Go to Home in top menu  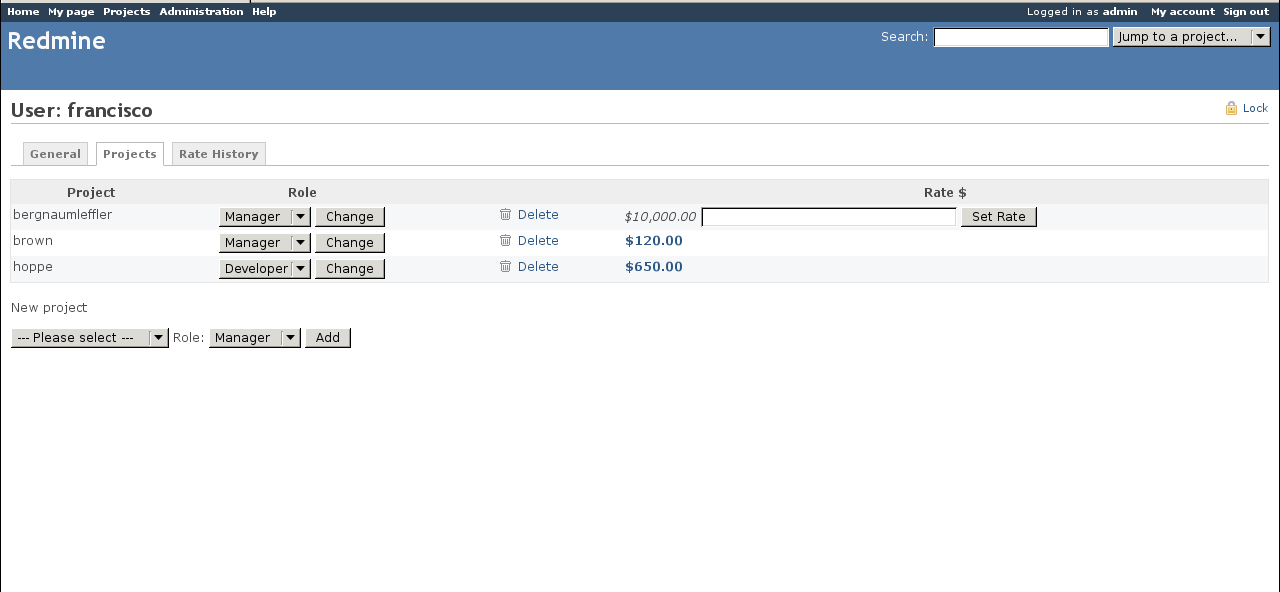pos(23,11)
